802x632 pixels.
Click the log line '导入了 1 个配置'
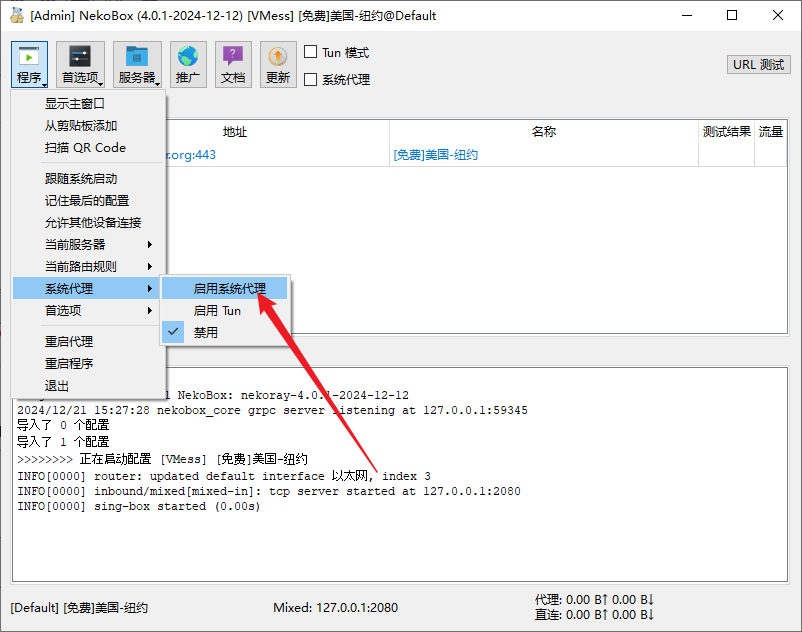tap(63, 442)
